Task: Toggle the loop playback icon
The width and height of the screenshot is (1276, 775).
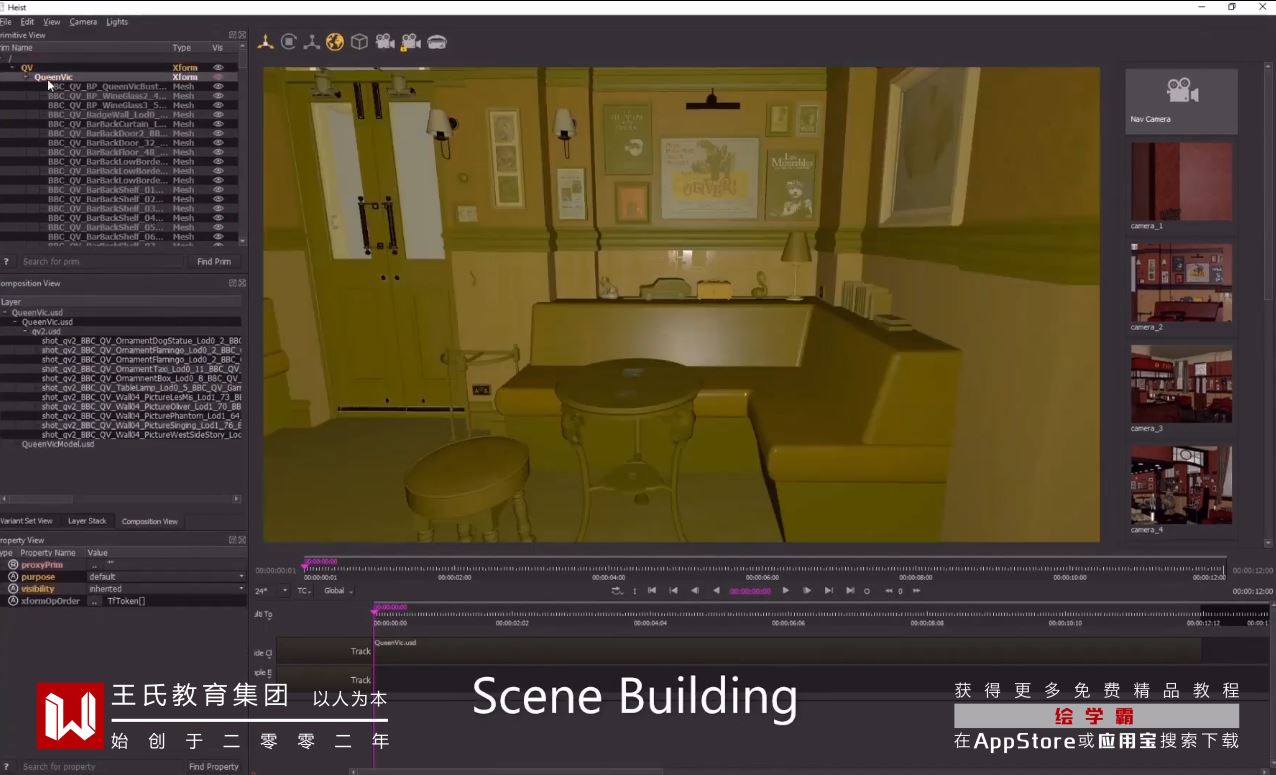Action: 617,591
